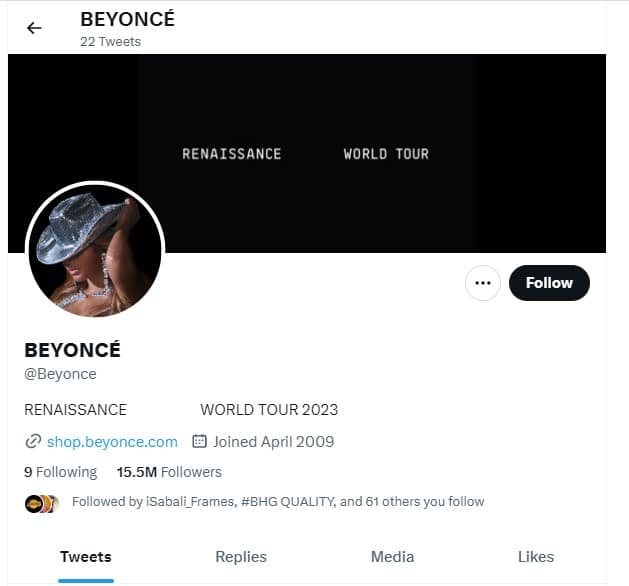This screenshot has width=629, height=586.
Task: Open the circular profile picture
Action: (x=95, y=251)
